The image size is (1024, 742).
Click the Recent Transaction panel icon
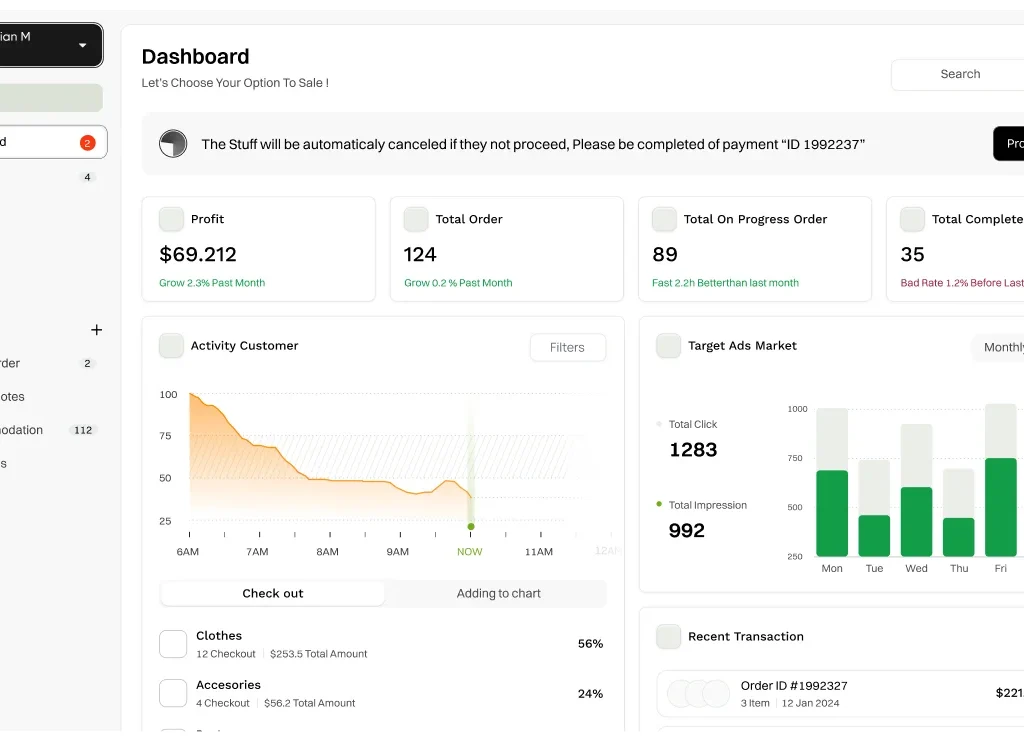tap(668, 637)
